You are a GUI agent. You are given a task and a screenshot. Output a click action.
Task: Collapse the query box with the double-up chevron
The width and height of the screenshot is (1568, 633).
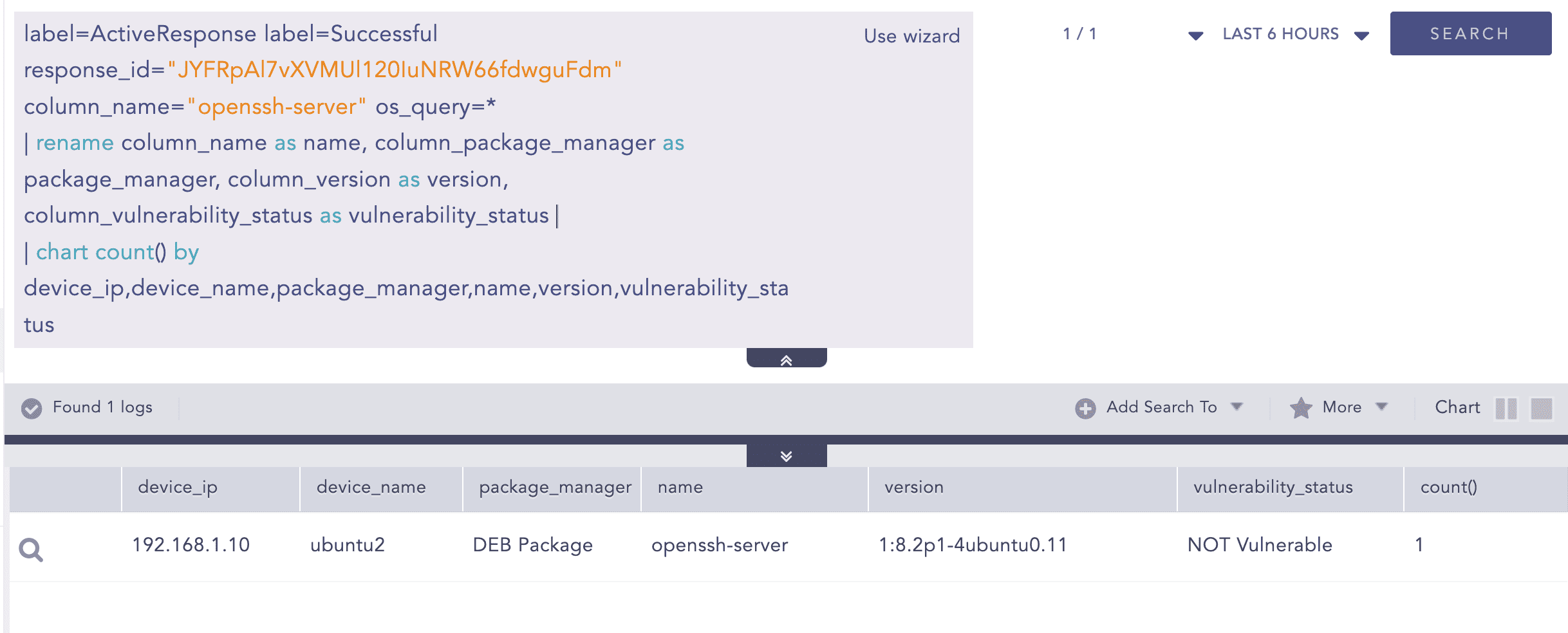coord(786,359)
